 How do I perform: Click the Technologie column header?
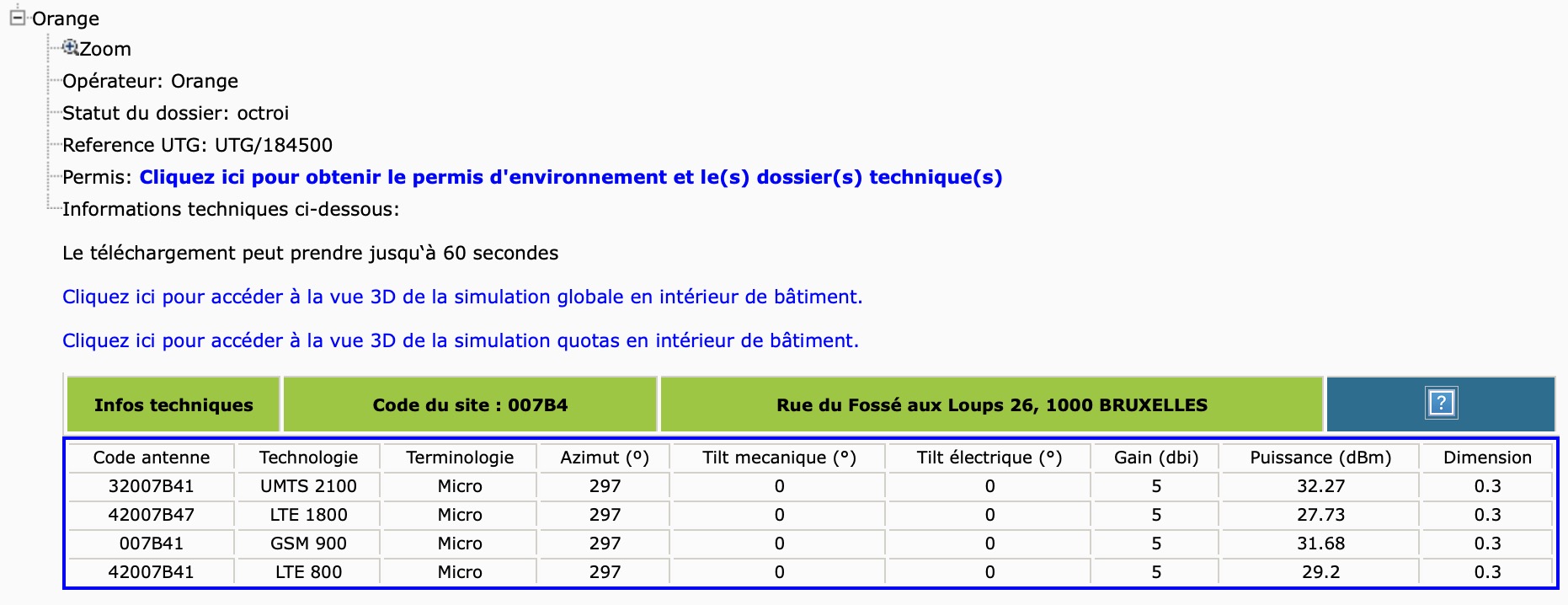[308, 458]
